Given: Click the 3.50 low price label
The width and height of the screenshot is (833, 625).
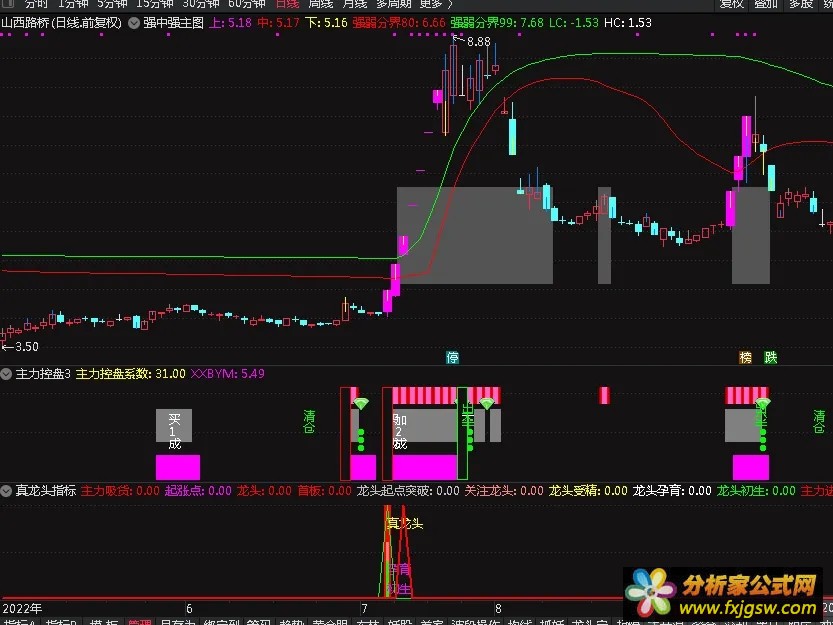Looking at the screenshot, I should pyautogui.click(x=27, y=347).
